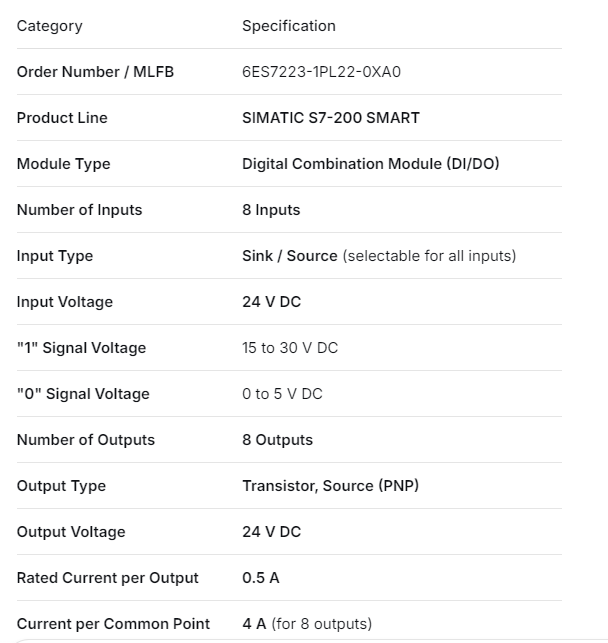Click the "0 to 5 V DC" value

pyautogui.click(x=282, y=394)
